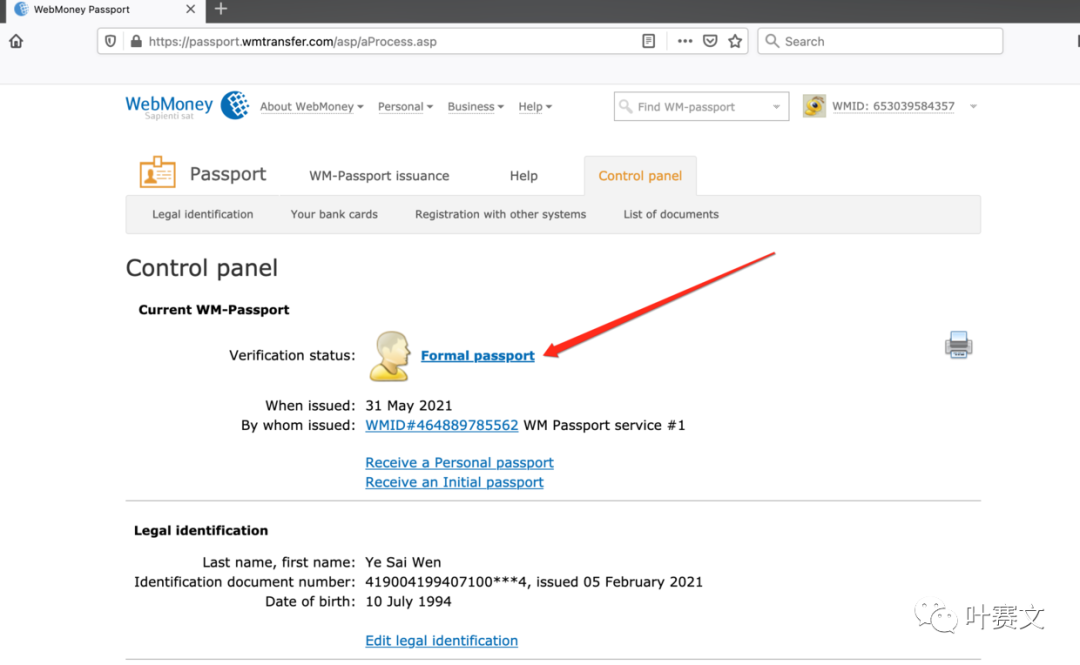The height and width of the screenshot is (665, 1080).
Task: Click the browser home icon
Action: click(x=16, y=42)
